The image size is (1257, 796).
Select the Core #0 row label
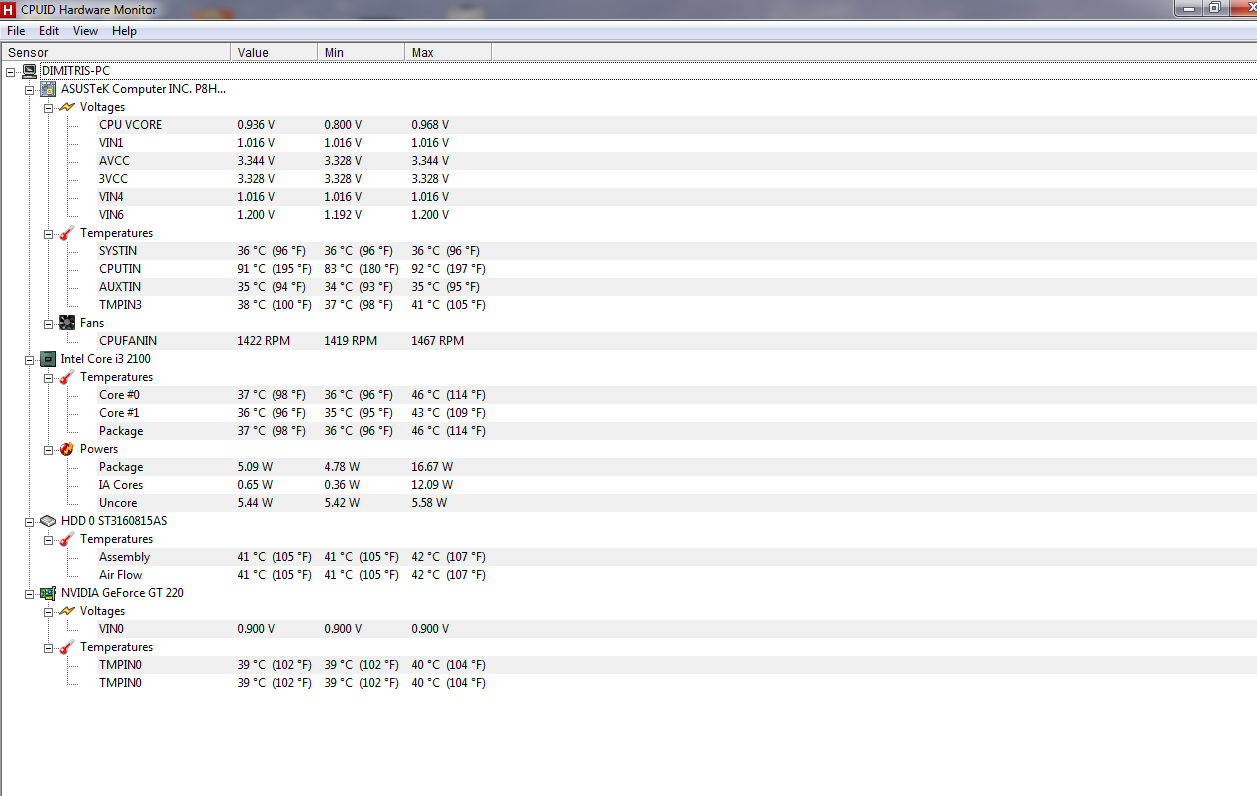[119, 395]
